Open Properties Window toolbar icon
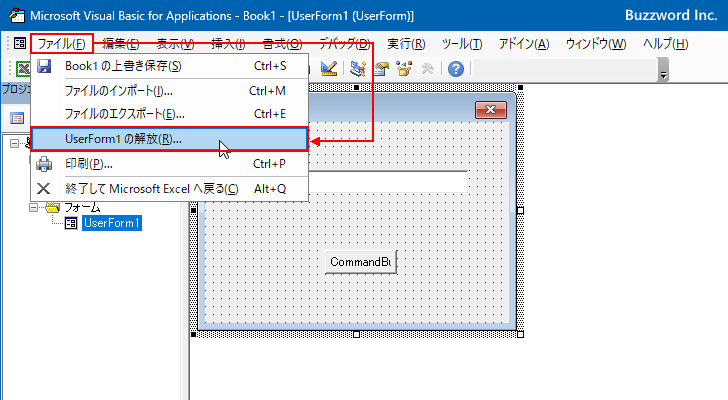The height and width of the screenshot is (400, 728). 381,69
